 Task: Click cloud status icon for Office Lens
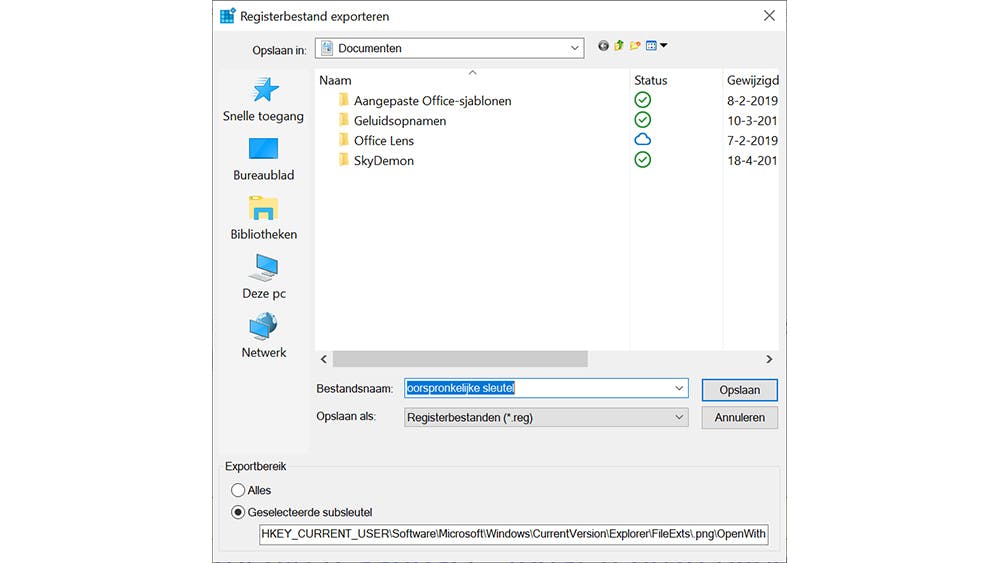coord(642,140)
